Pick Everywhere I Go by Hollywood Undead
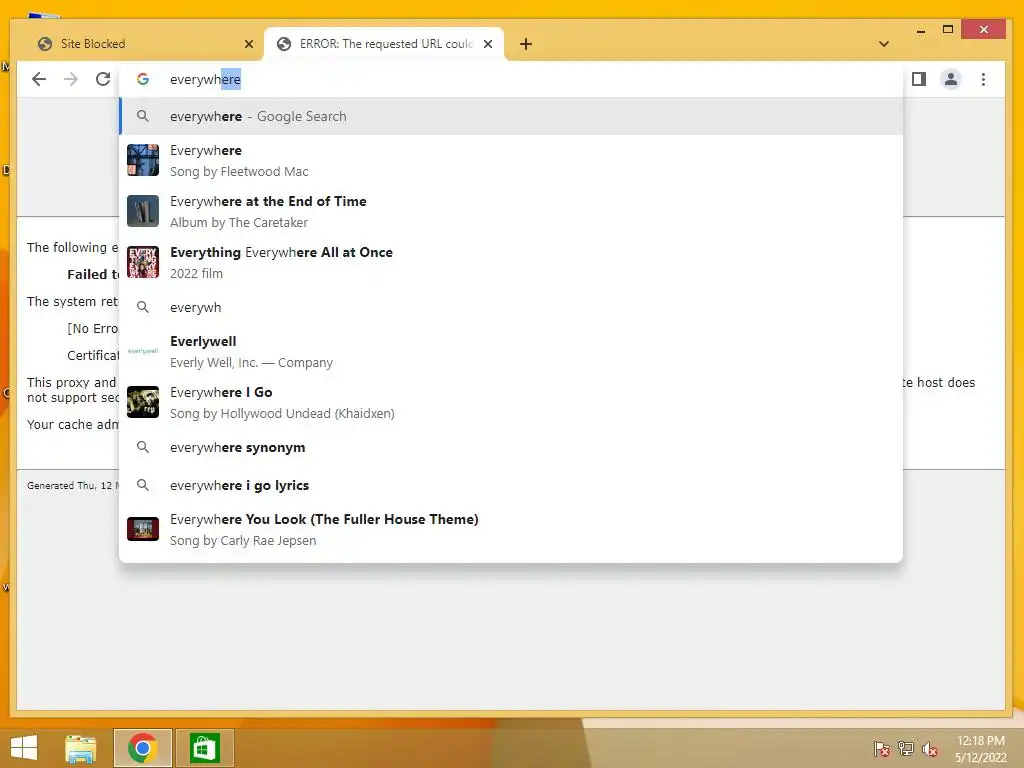1024x768 pixels. [x=511, y=402]
